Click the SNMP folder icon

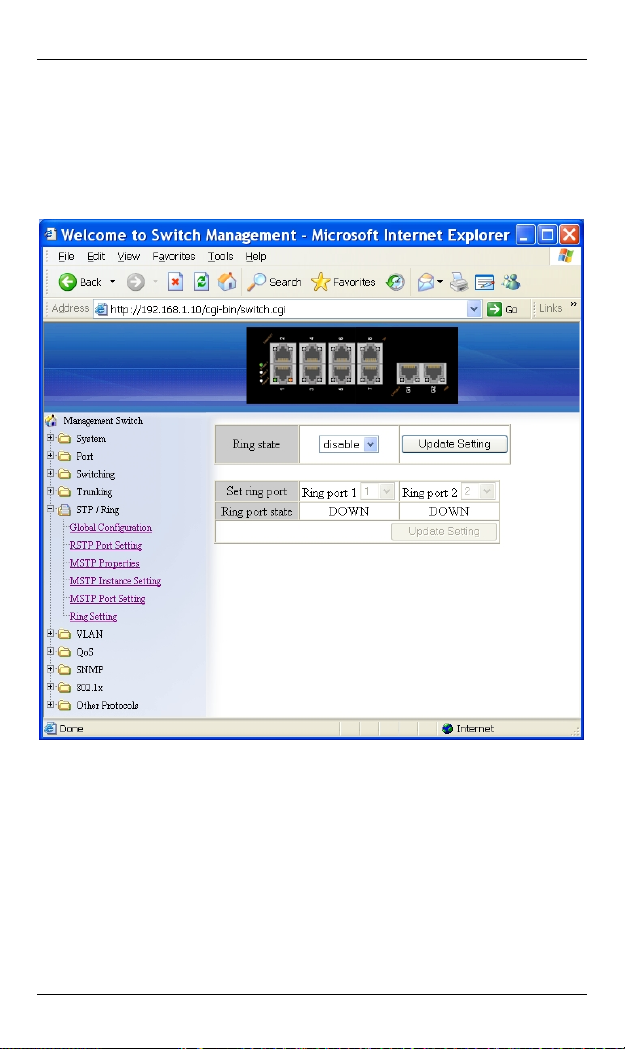point(64,670)
